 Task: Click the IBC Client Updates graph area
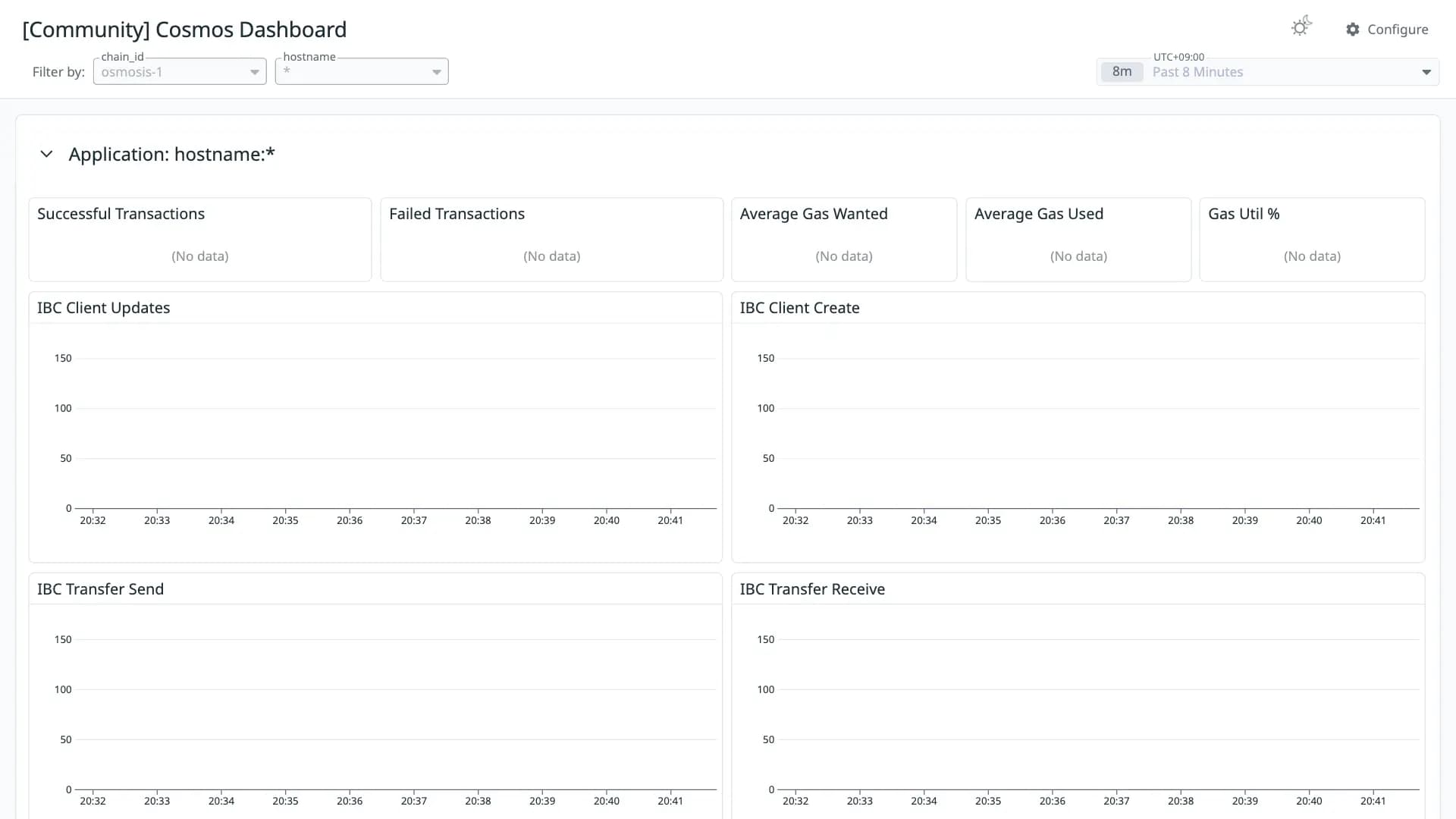pyautogui.click(x=396, y=432)
